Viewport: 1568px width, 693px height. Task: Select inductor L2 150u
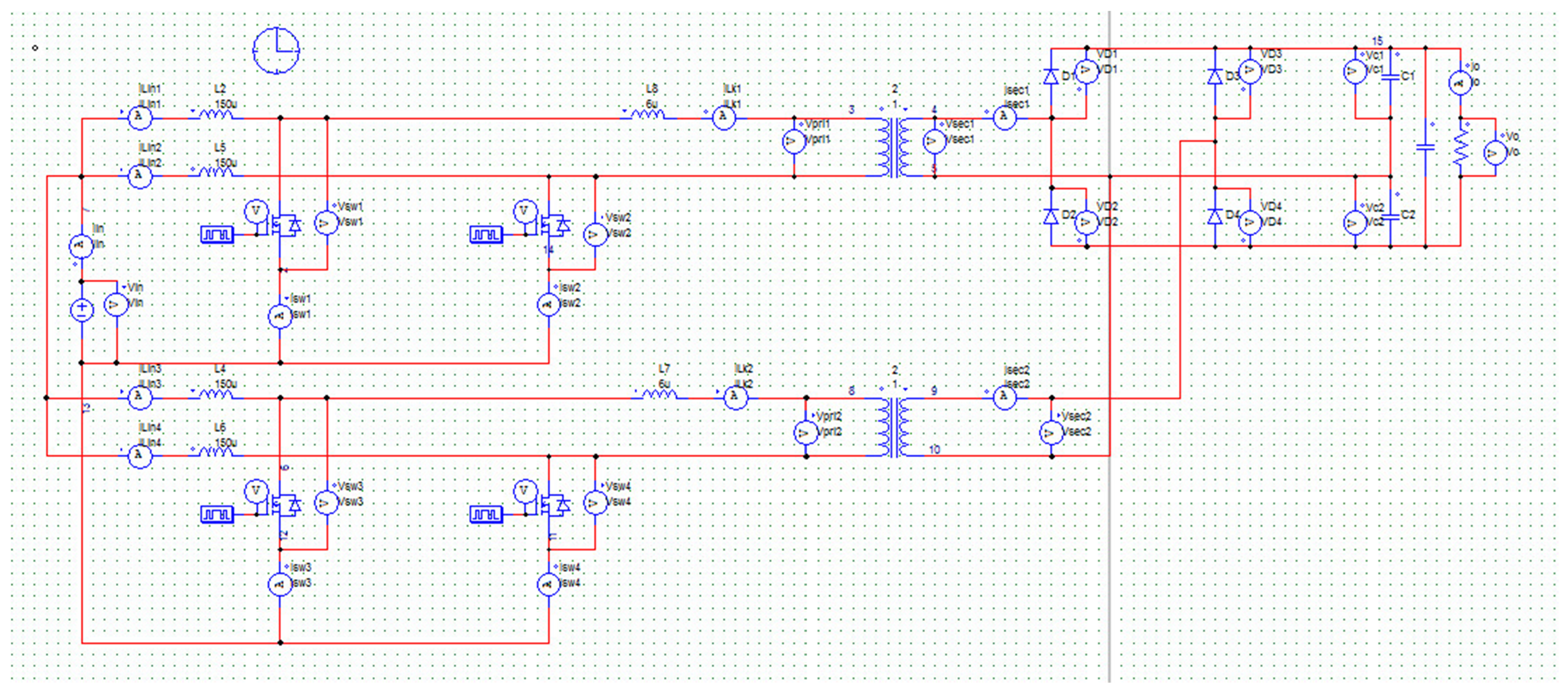click(216, 114)
